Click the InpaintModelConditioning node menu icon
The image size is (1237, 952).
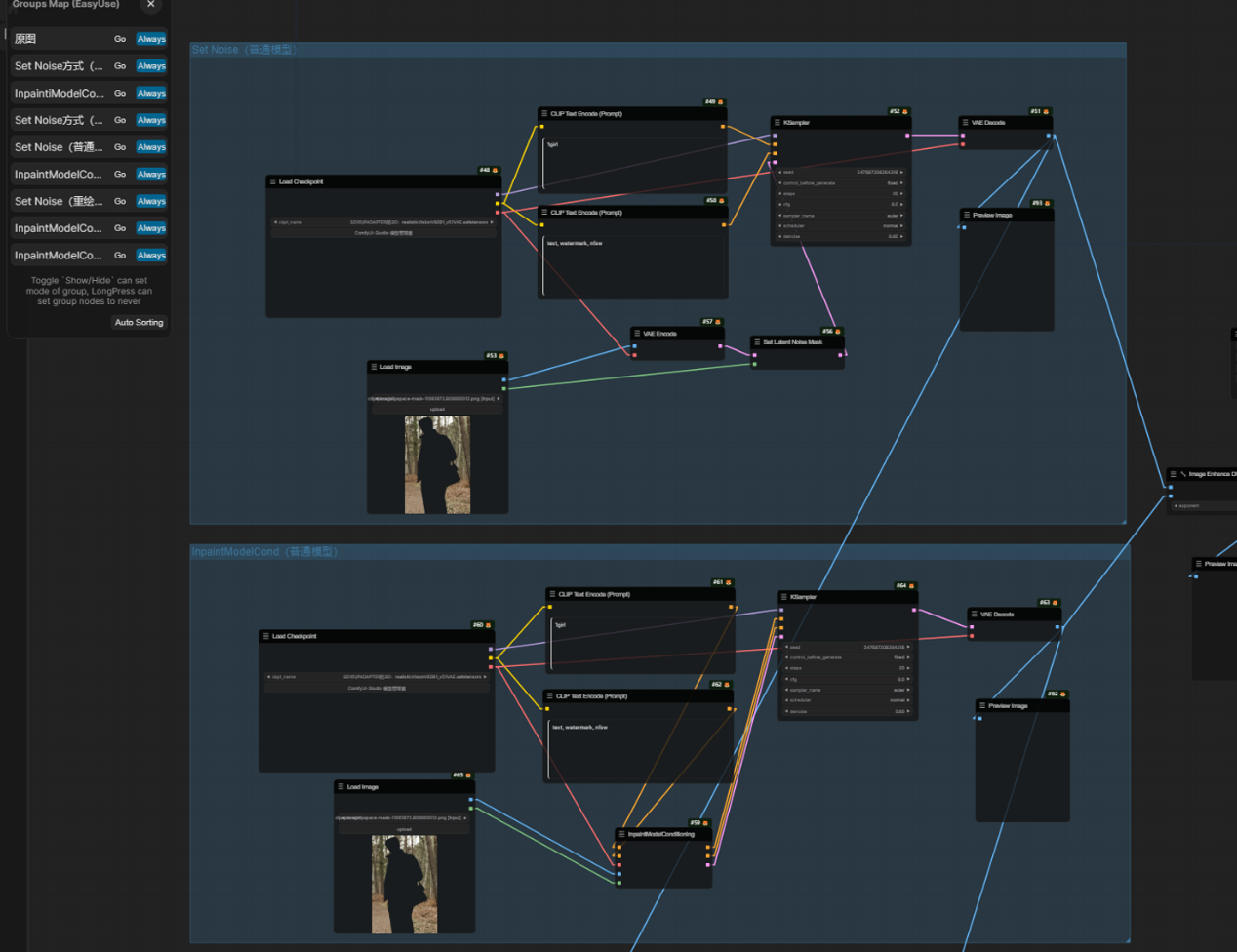(621, 834)
